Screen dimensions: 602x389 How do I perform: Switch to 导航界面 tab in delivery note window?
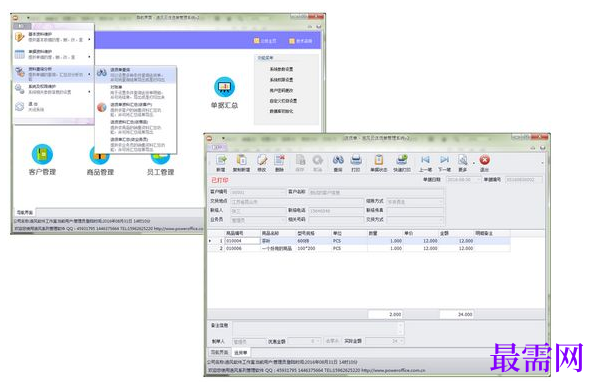(x=219, y=352)
